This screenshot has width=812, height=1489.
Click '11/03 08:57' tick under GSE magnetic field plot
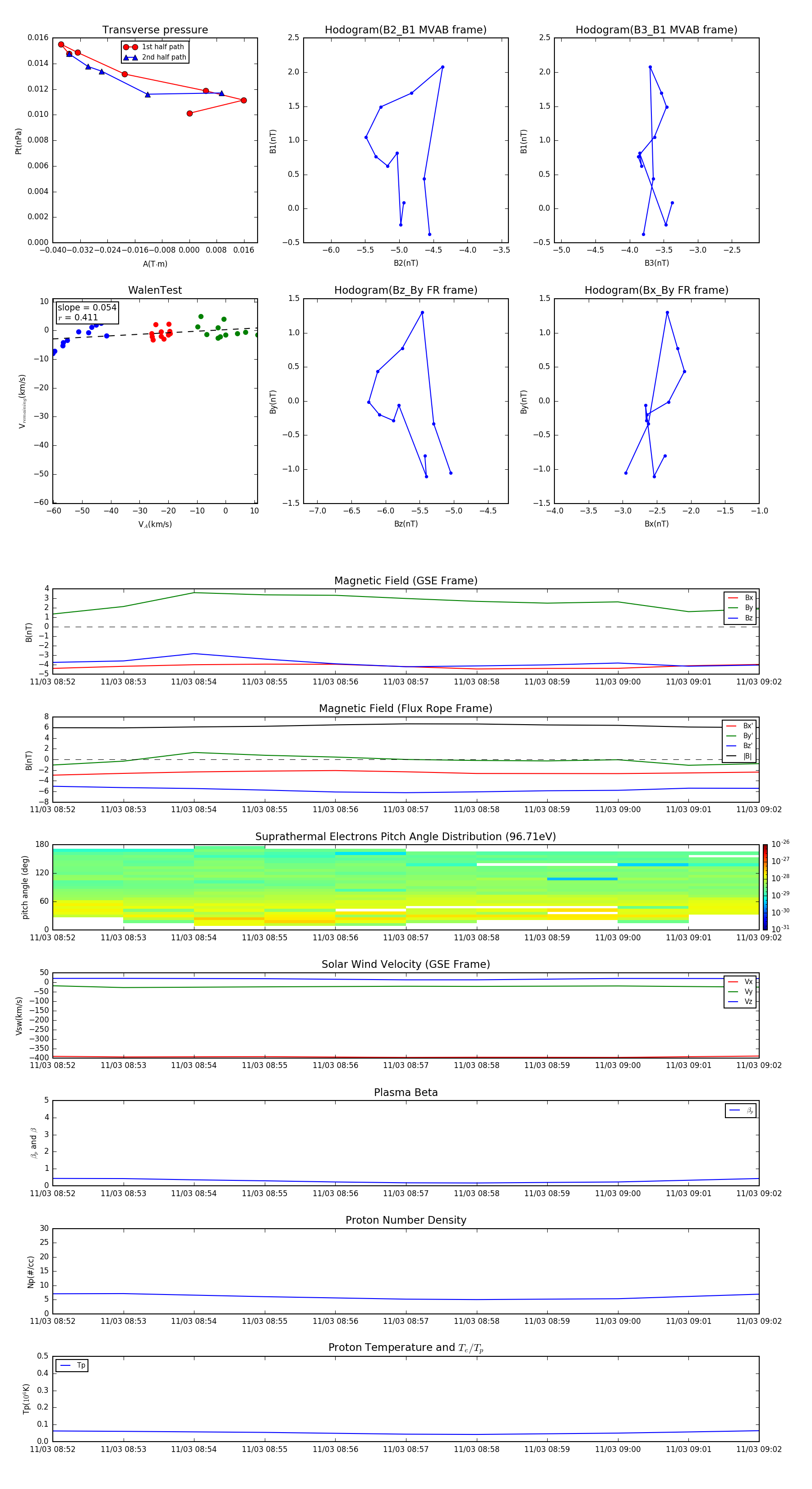click(x=406, y=682)
